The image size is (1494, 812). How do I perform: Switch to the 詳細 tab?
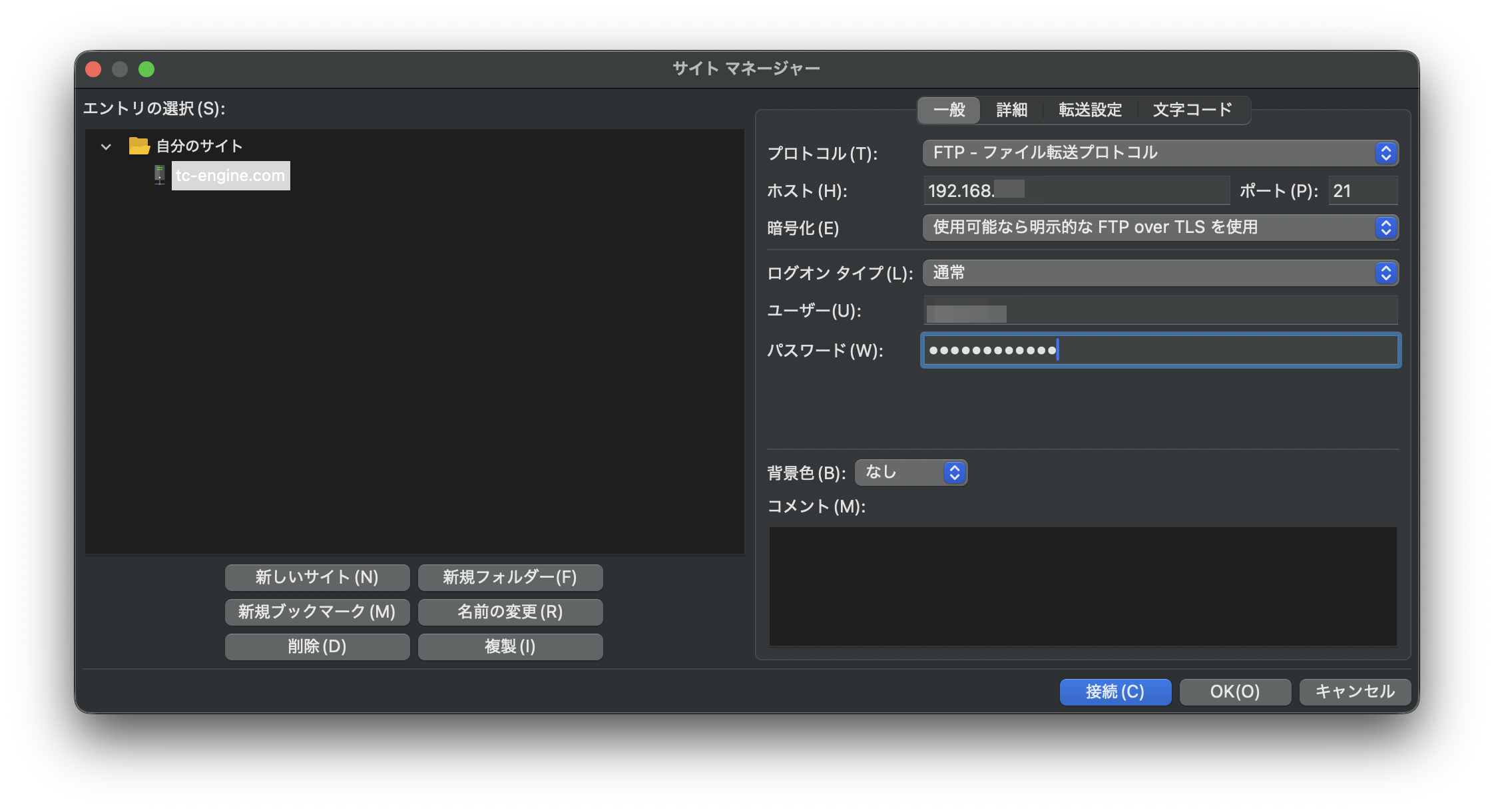[x=1011, y=110]
